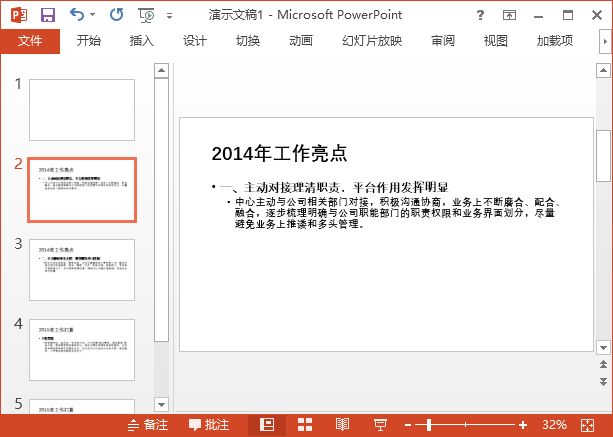Open zoom dialog via 32% label
The height and width of the screenshot is (437, 613).
(x=554, y=425)
